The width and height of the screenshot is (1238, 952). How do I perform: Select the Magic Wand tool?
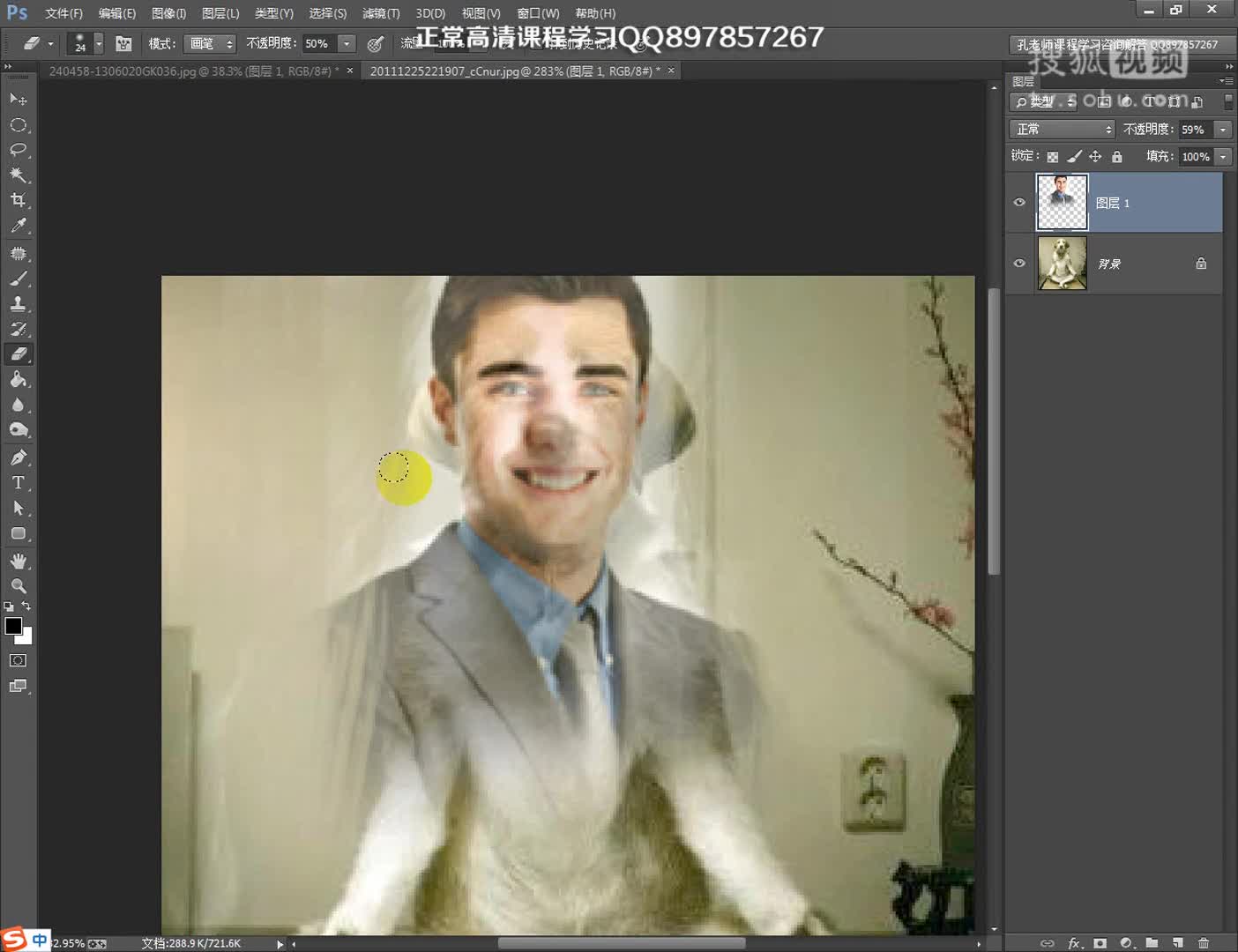click(18, 175)
